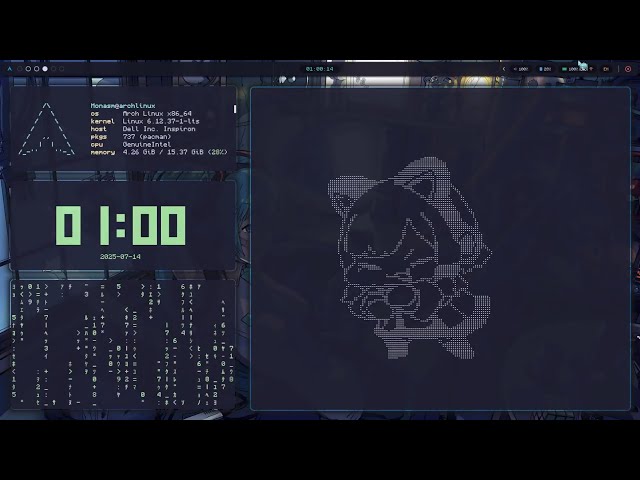The height and width of the screenshot is (480, 640).
Task: Select the active filled workspace dot
Action: (x=45, y=69)
